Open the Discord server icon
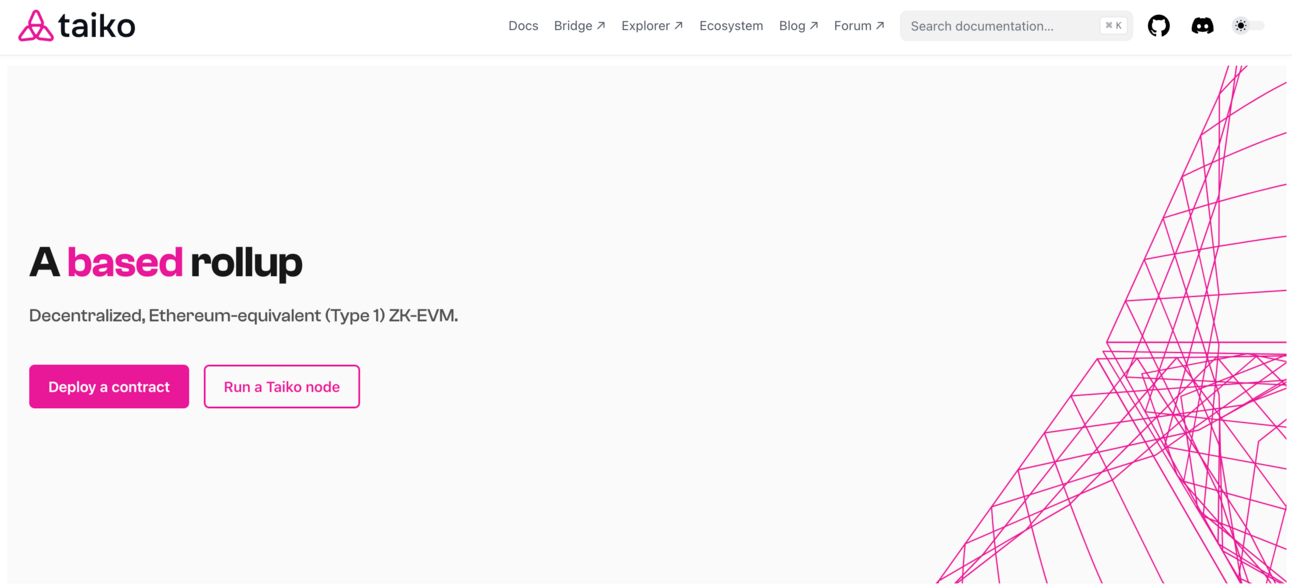The width and height of the screenshot is (1292, 588). pos(1202,26)
